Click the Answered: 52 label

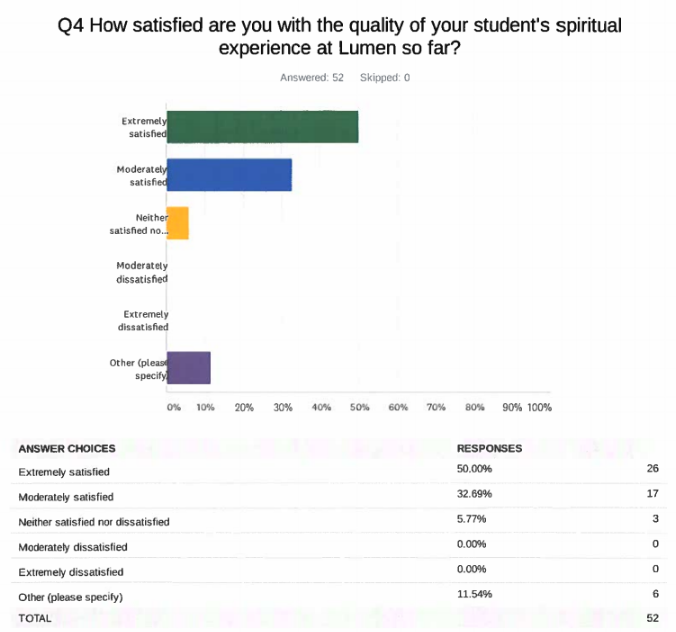coord(312,78)
